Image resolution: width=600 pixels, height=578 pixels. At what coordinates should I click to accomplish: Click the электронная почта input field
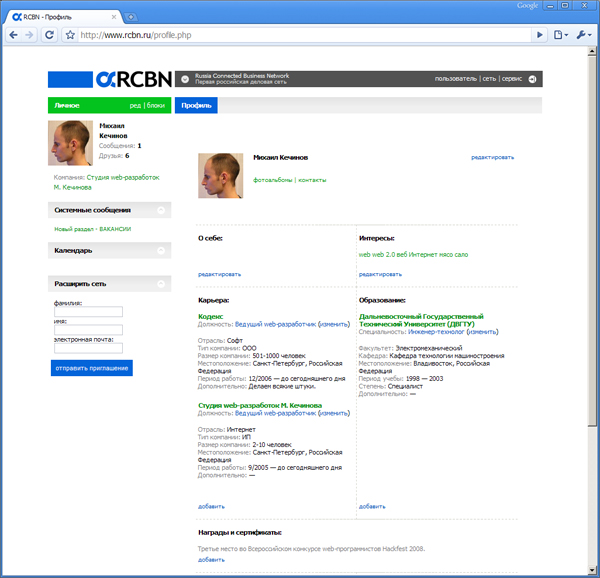click(88, 348)
